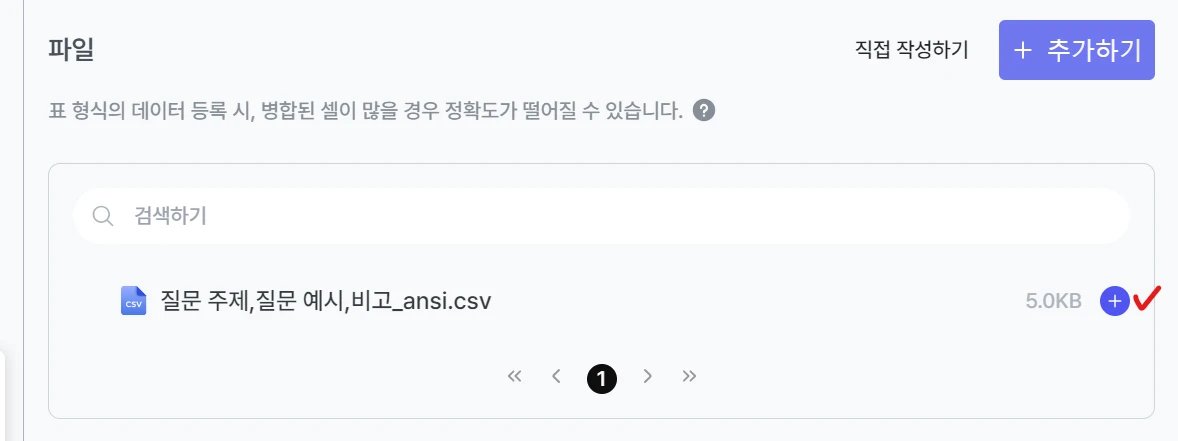Click the red checkmark beside the plus icon
This screenshot has width=1178, height=441.
(x=1147, y=298)
